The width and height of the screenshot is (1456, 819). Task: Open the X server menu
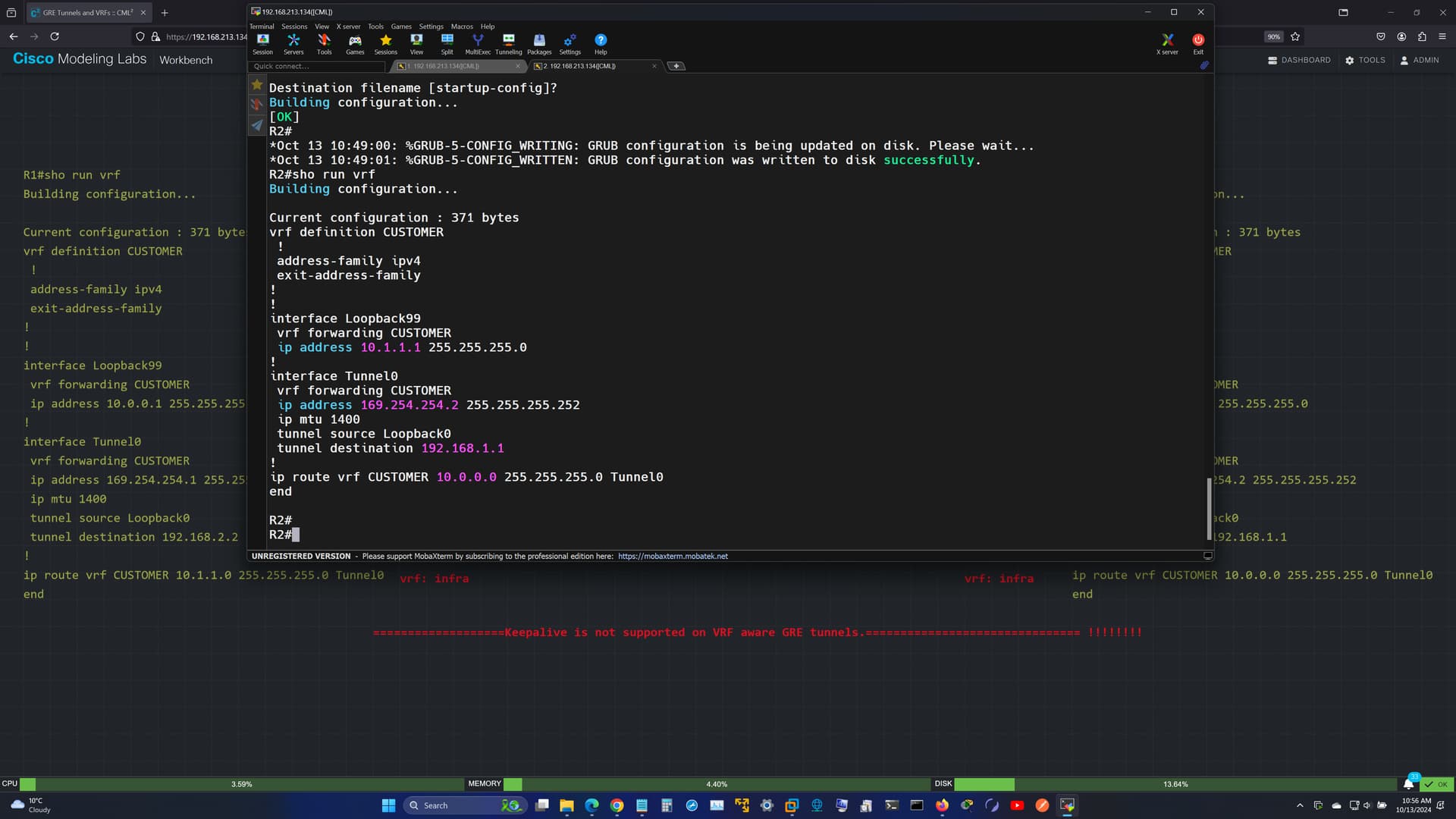click(x=348, y=27)
